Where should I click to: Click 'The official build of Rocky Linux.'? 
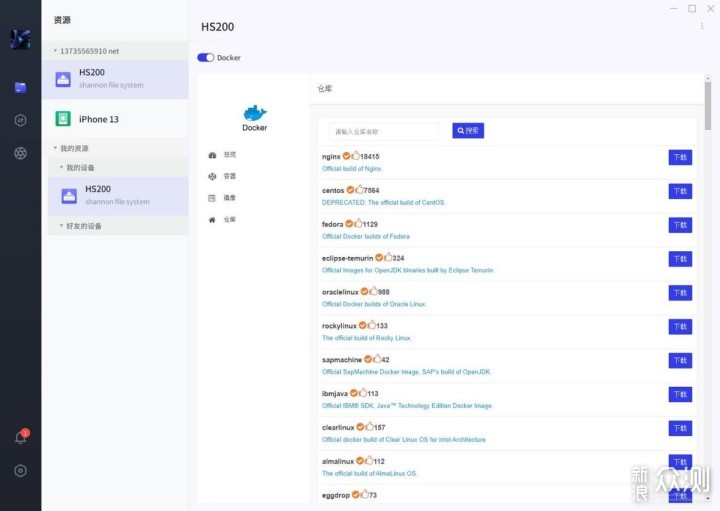(366, 338)
